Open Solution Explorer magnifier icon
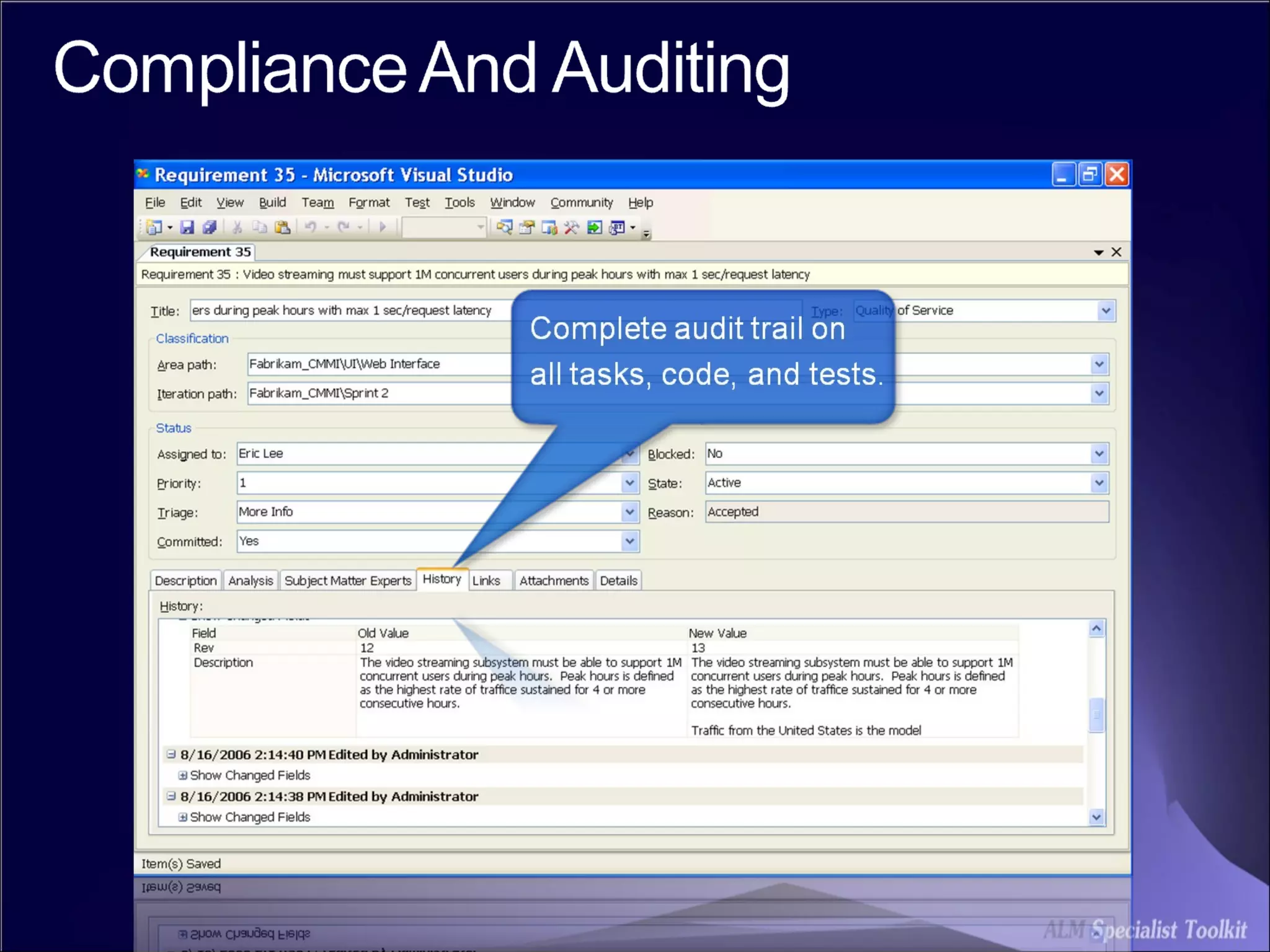1270x952 pixels. (x=504, y=227)
